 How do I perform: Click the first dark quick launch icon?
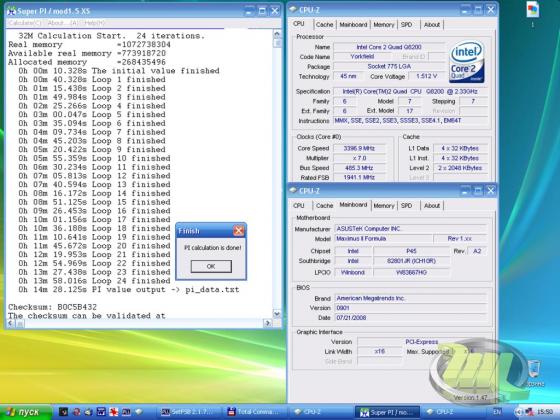(63, 412)
